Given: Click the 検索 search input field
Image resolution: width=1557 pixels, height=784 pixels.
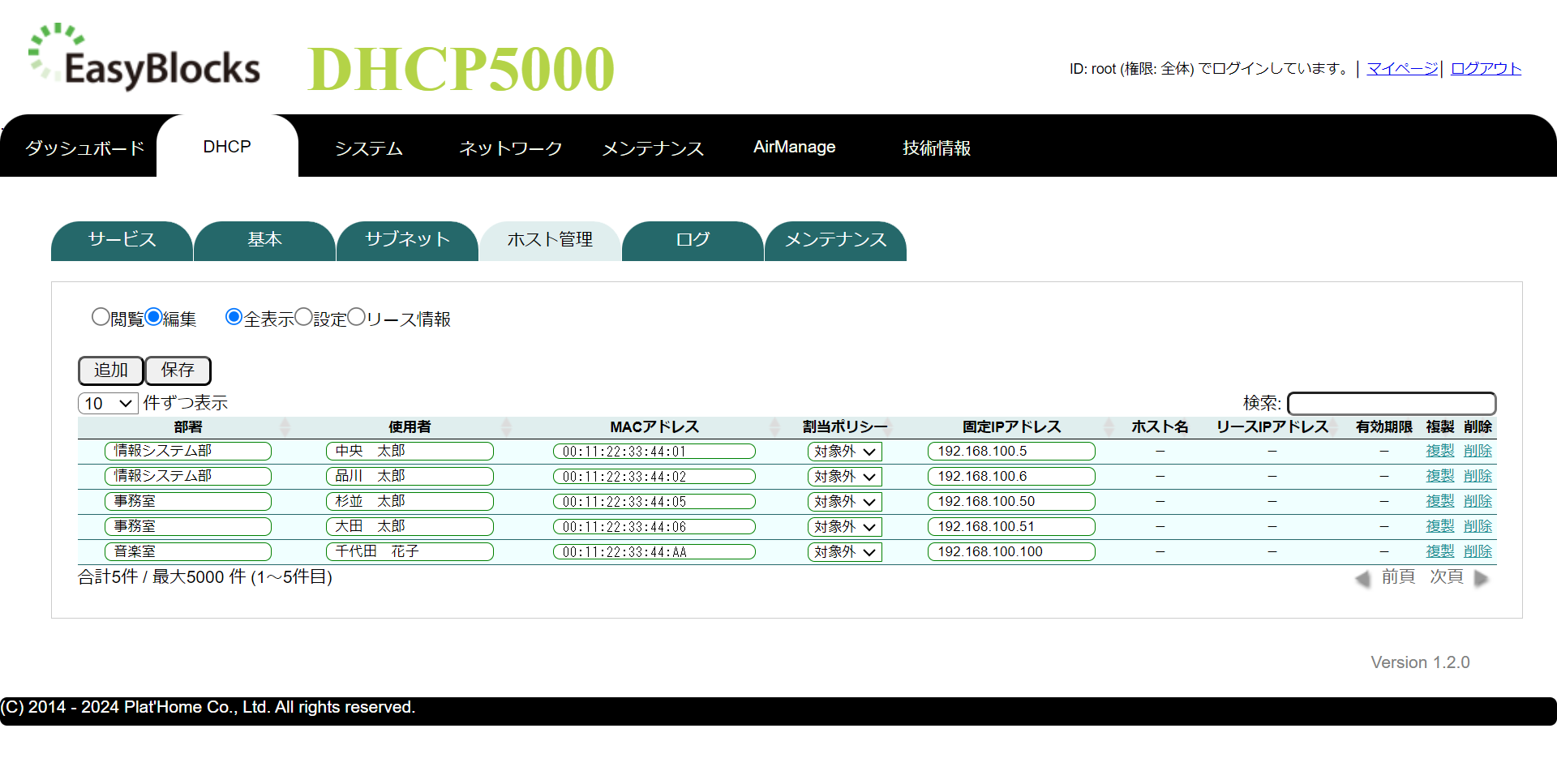Looking at the screenshot, I should click(x=1392, y=403).
